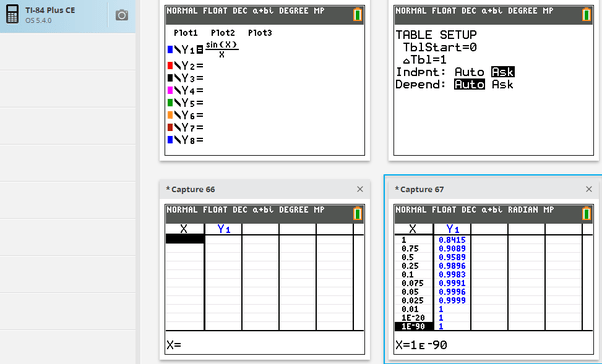Select the Y= editor capture thumbnail
Screen dimensions: 602x364
click(x=265, y=80)
